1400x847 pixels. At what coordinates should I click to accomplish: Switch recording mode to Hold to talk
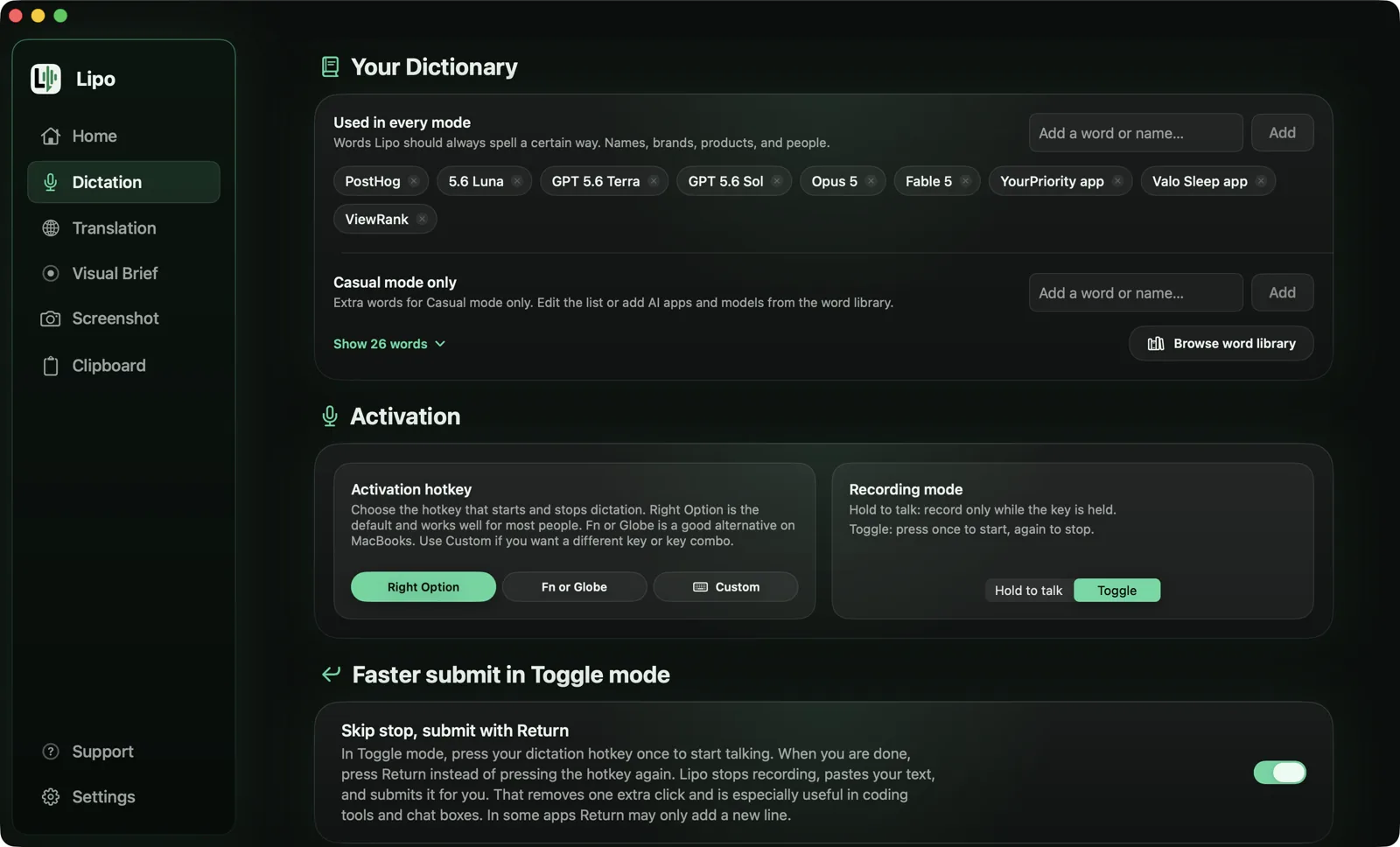(x=1029, y=591)
